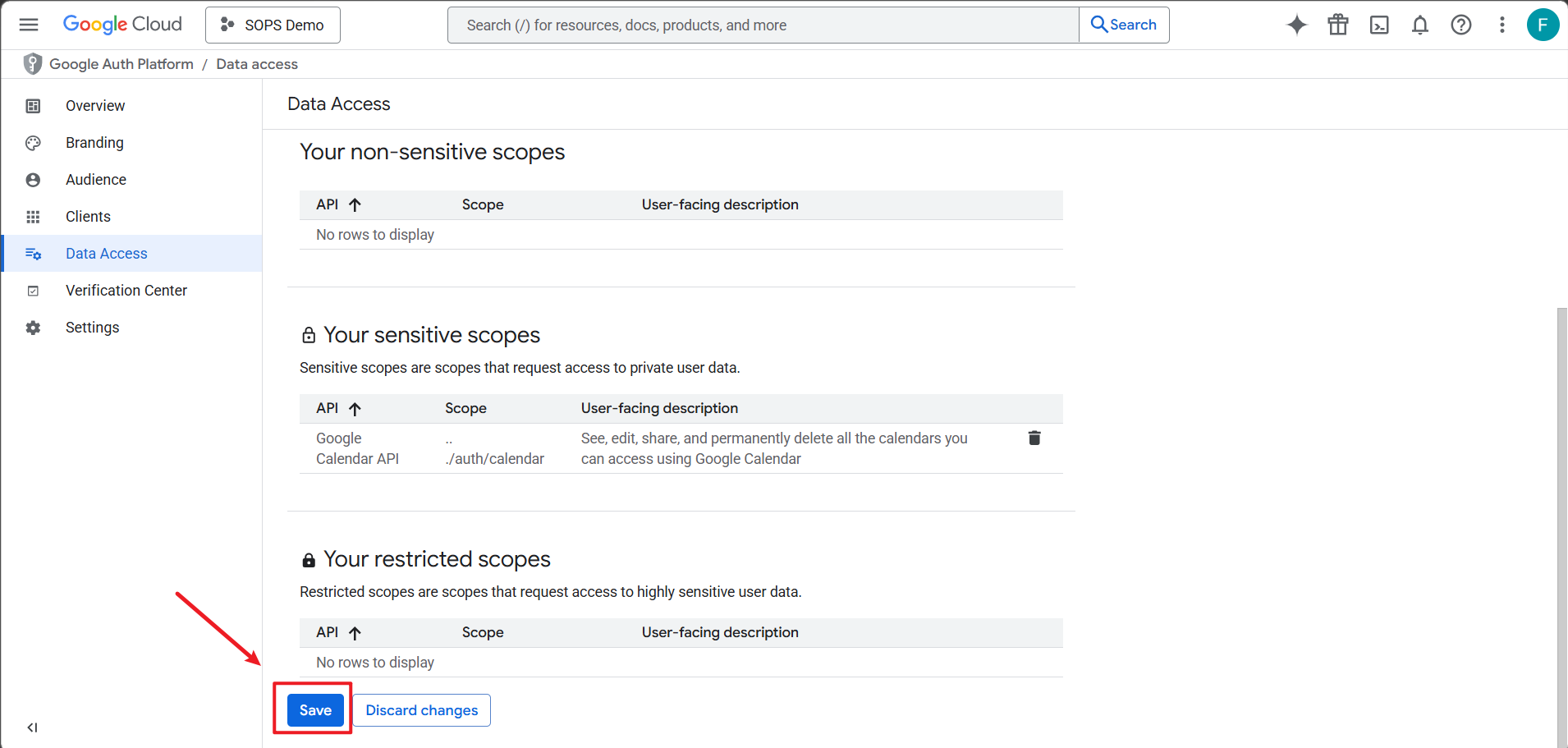Open the three-dot settings and utilities menu
Screen dimensions: 1568x748
pos(1502,25)
